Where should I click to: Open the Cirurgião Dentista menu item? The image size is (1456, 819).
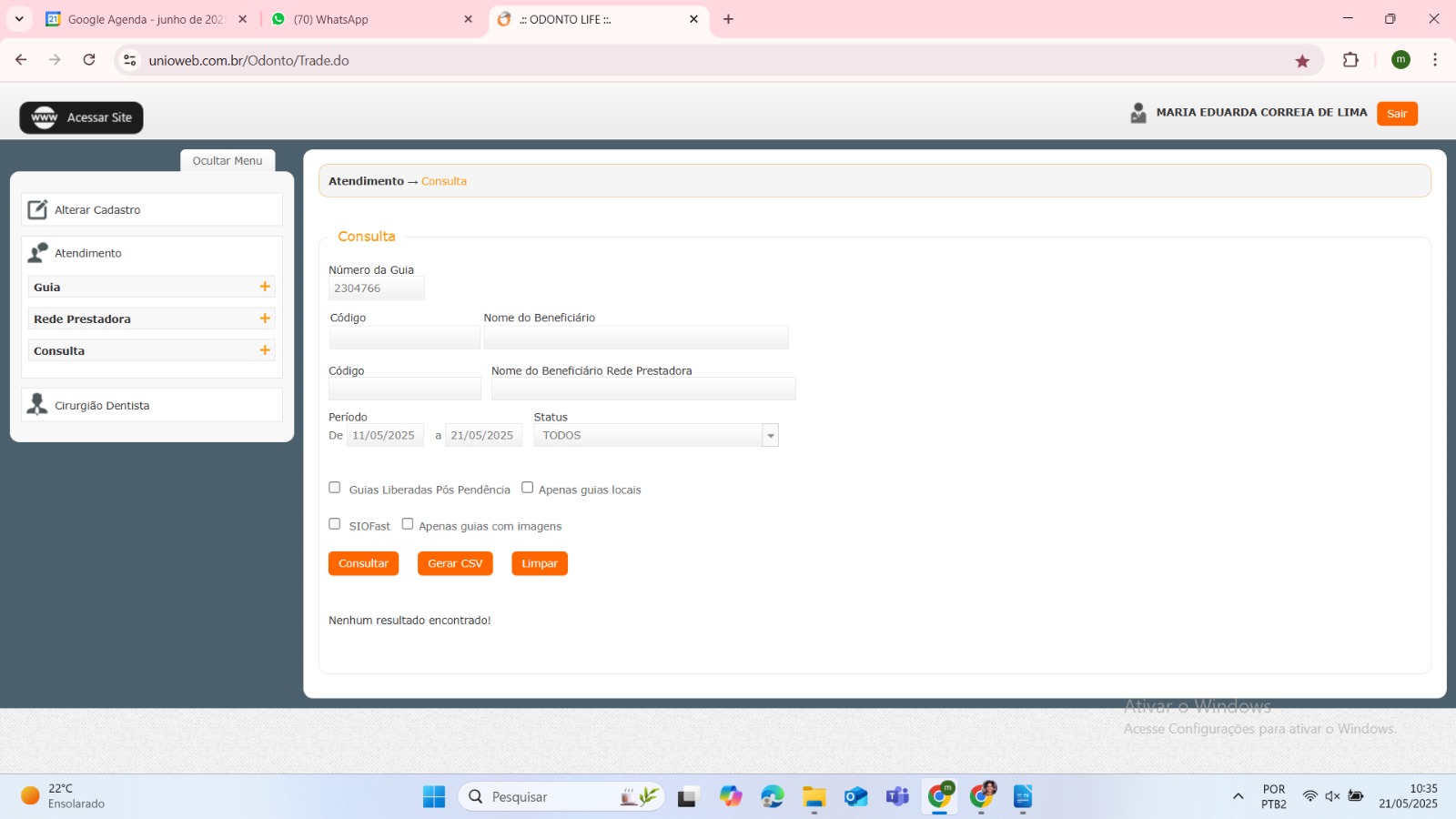pyautogui.click(x=152, y=405)
